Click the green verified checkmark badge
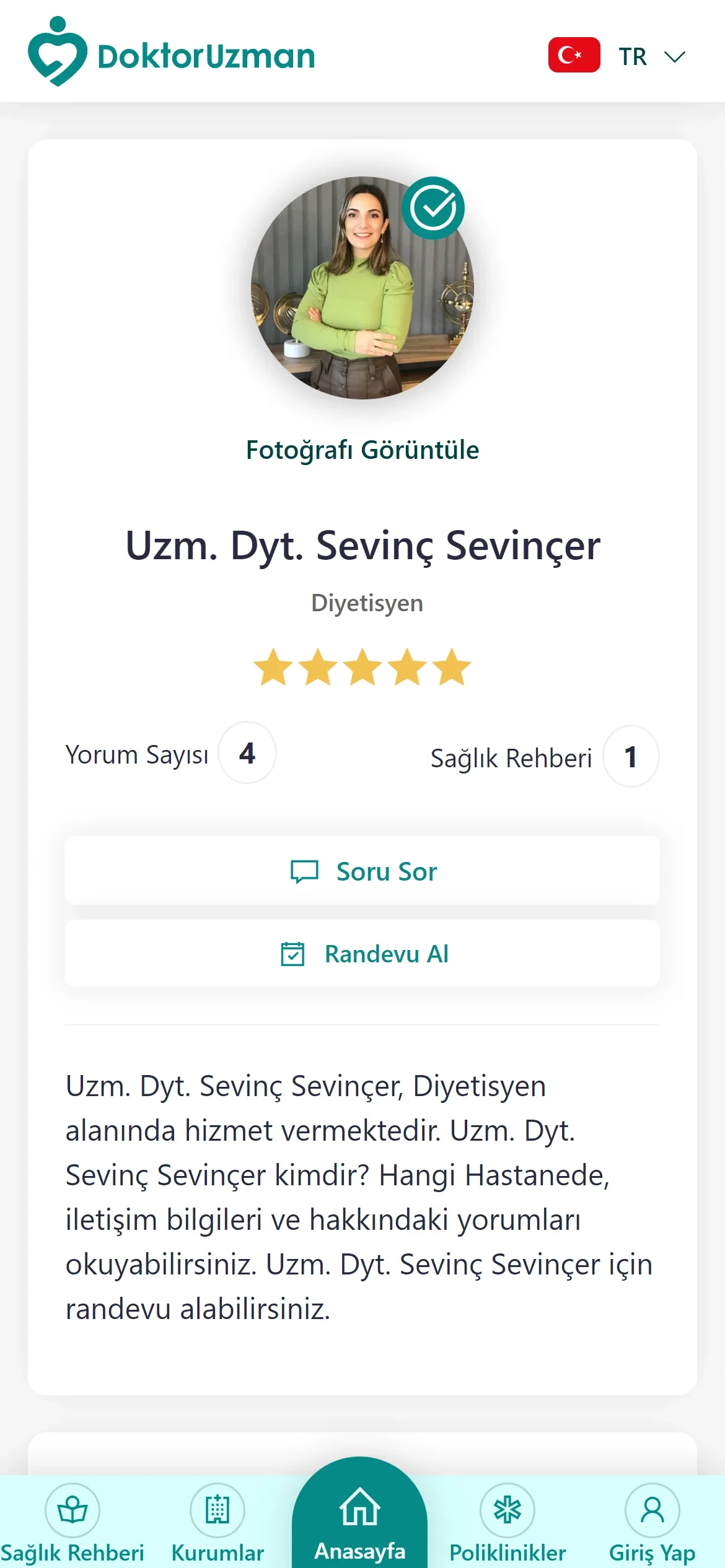Viewport: 725px width, 1568px height. (x=433, y=208)
